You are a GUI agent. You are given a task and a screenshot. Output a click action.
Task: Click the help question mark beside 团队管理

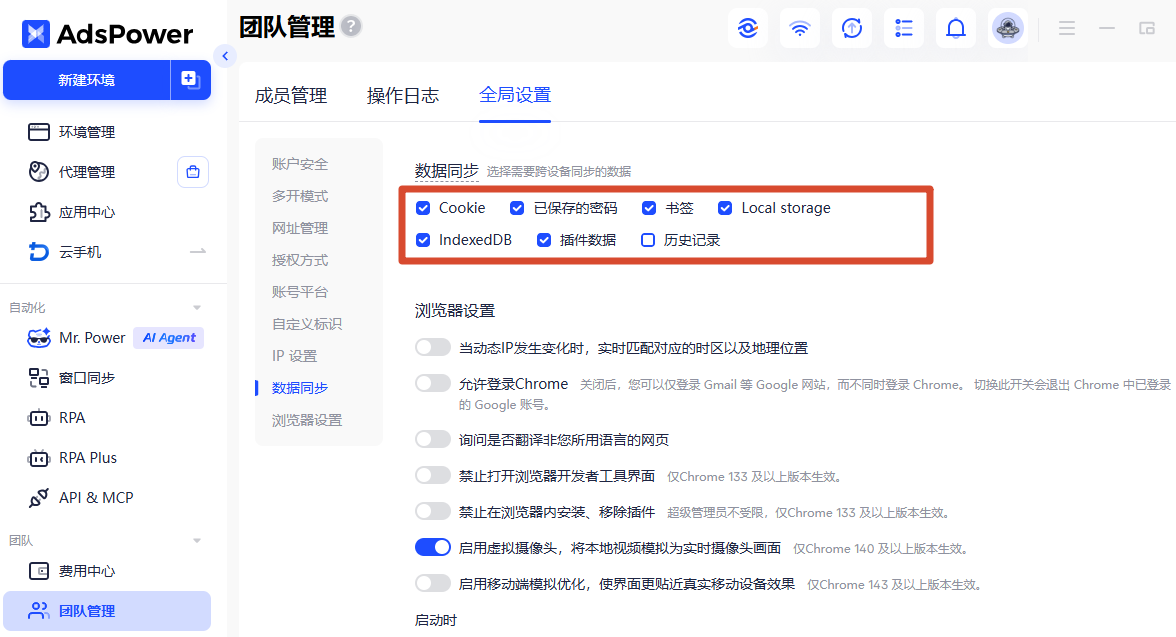[x=351, y=26]
